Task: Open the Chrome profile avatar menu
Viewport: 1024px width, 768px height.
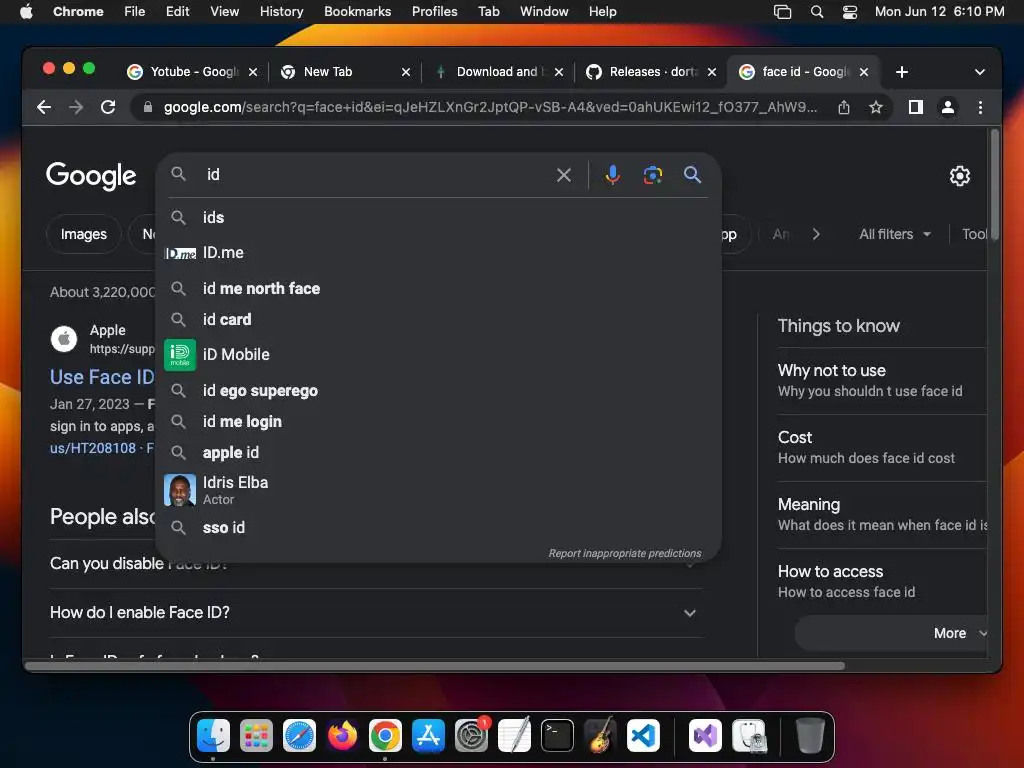Action: point(948,107)
